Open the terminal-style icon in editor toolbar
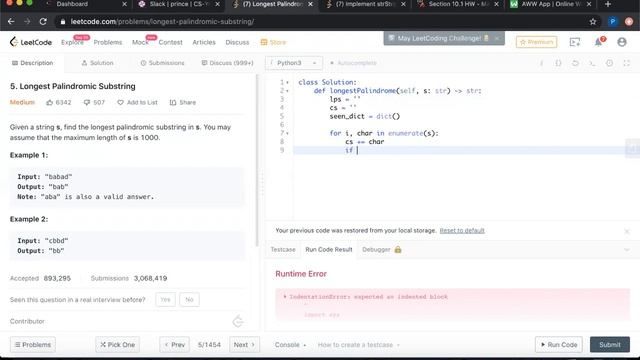Image resolution: width=640 pixels, height=360 pixels. click(592, 63)
